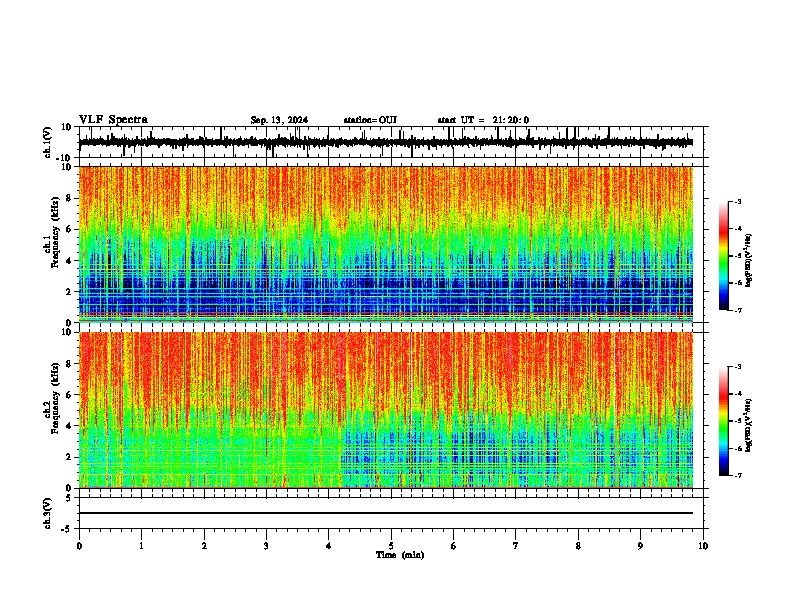The image size is (792, 612).
Task: Click the ch.1 voltage waveform trace
Action: (x=386, y=142)
